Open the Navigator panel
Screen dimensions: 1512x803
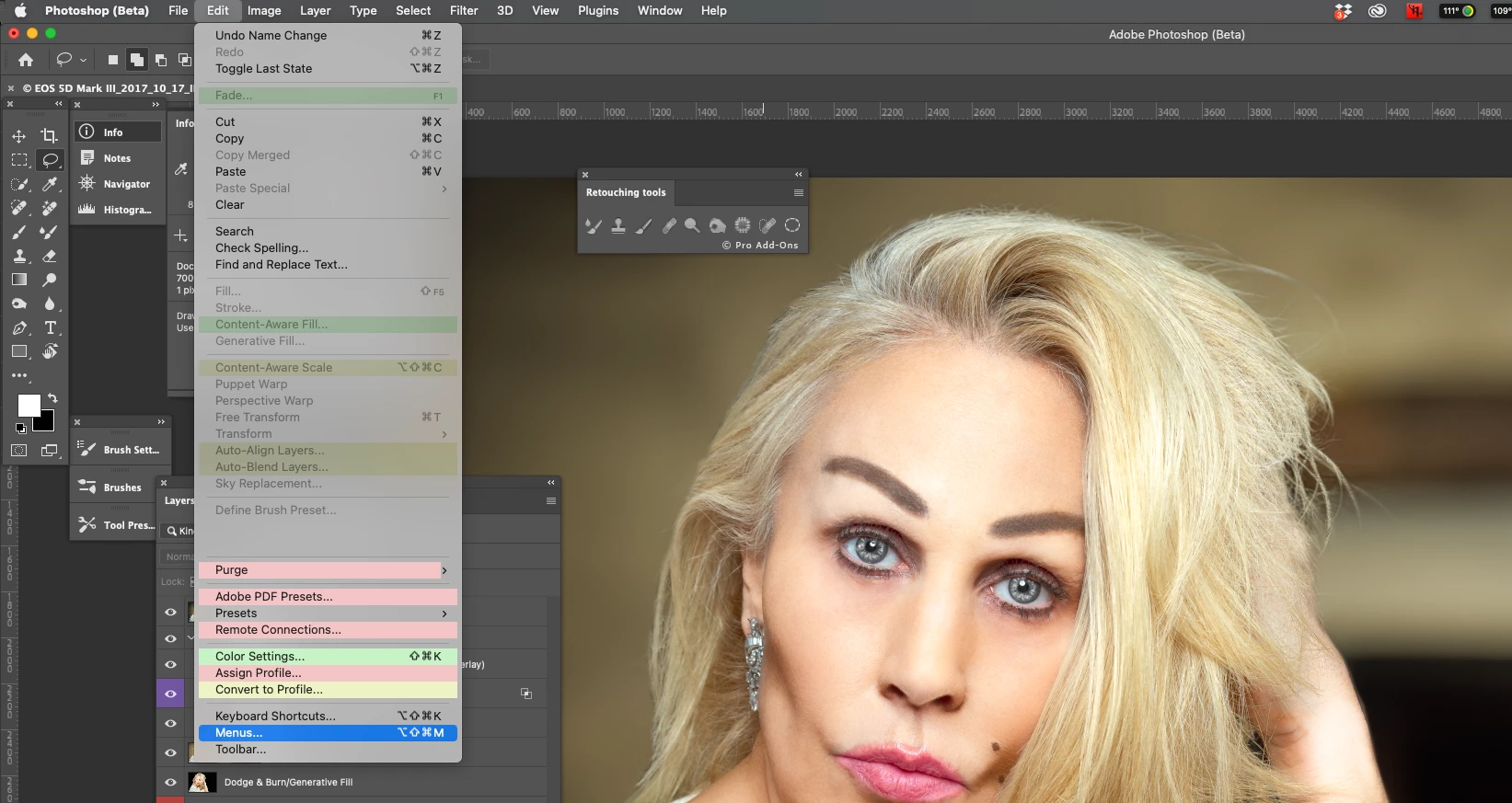coord(118,184)
